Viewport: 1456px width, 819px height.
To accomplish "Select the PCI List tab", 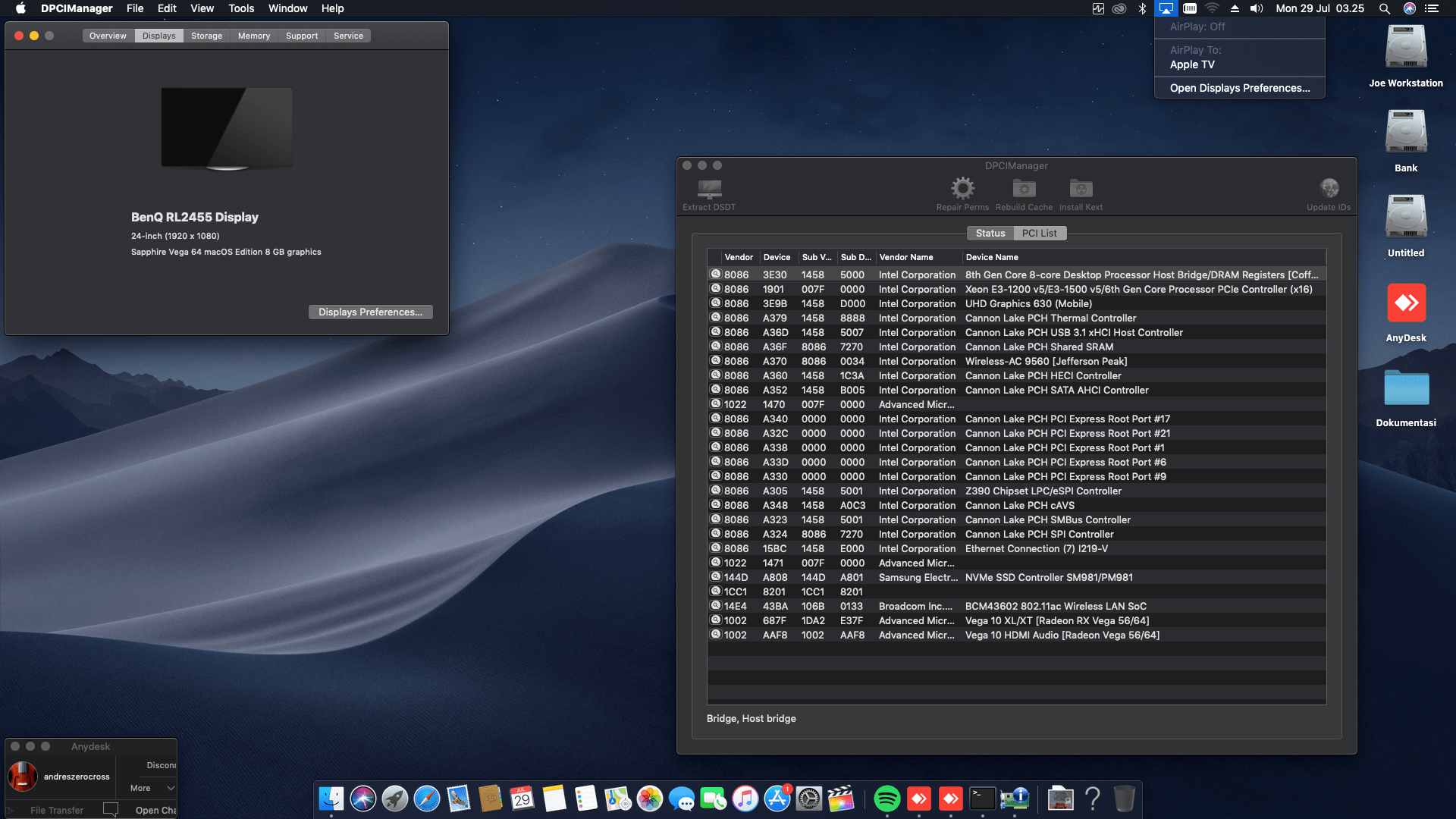I will point(1040,233).
